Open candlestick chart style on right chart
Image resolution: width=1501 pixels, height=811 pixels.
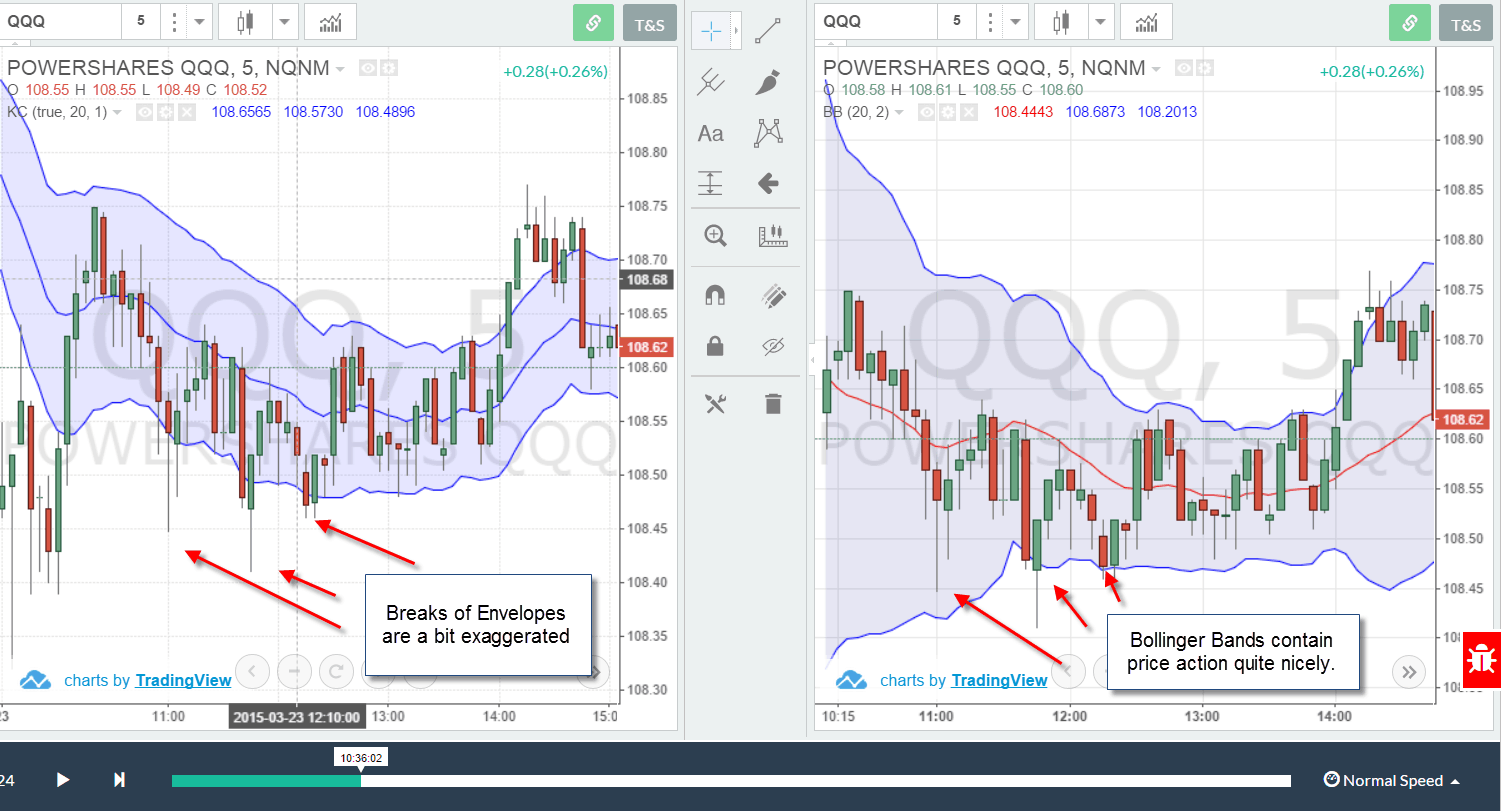pyautogui.click(x=1061, y=21)
